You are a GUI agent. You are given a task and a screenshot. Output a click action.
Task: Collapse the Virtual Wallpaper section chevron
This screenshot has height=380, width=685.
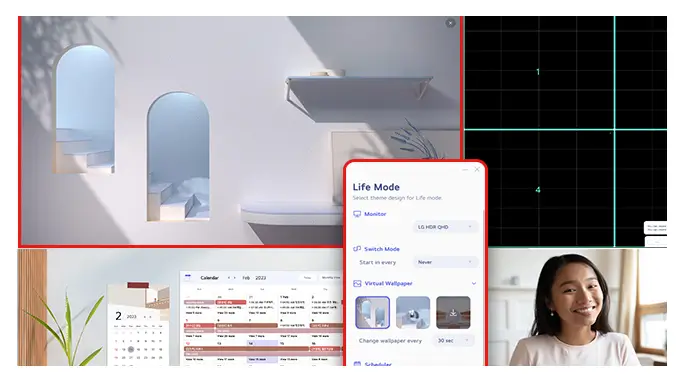pos(474,283)
